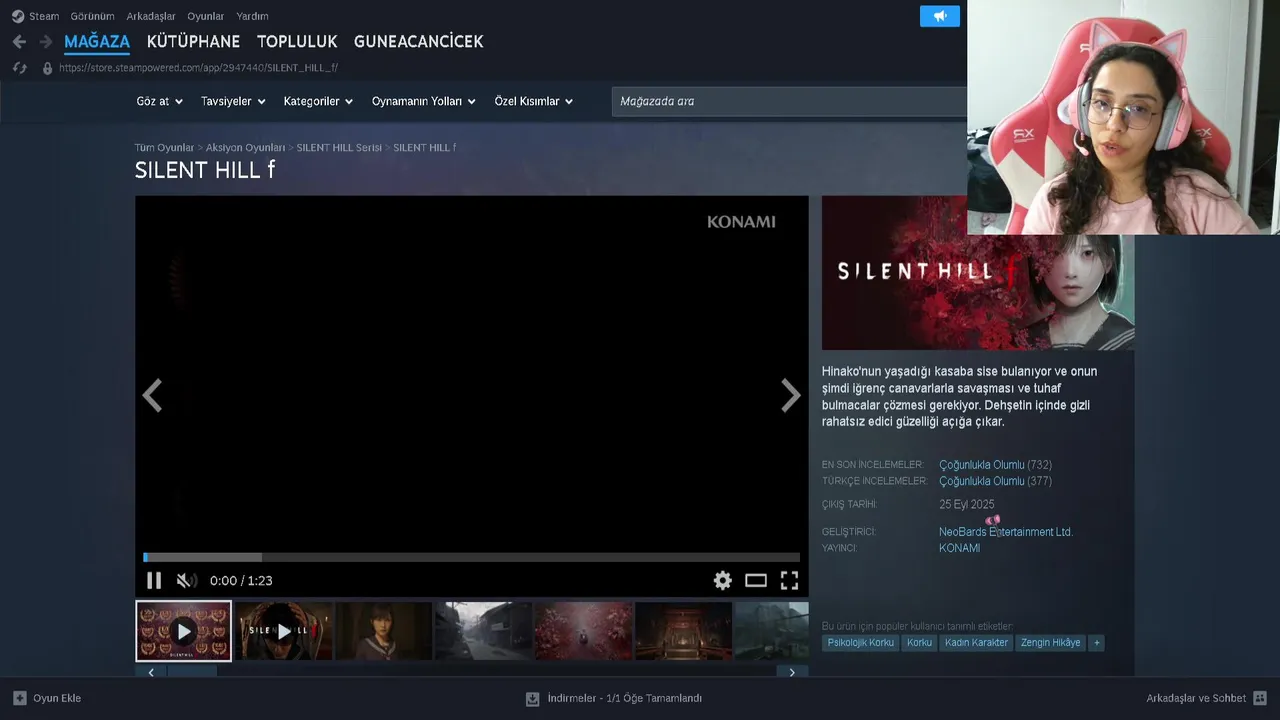Open the Yardım menu

(x=252, y=16)
